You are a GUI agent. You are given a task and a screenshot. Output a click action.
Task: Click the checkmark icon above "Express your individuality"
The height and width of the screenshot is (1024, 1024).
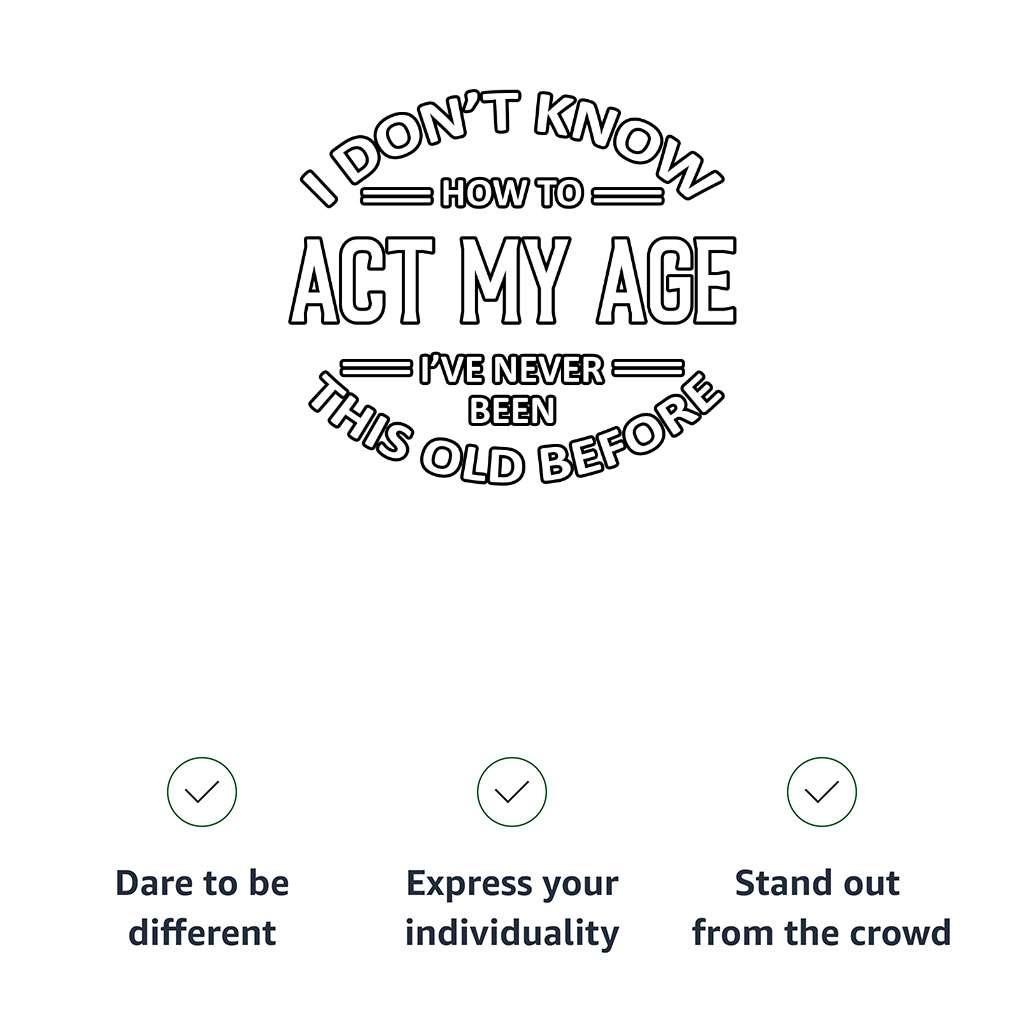(x=512, y=792)
